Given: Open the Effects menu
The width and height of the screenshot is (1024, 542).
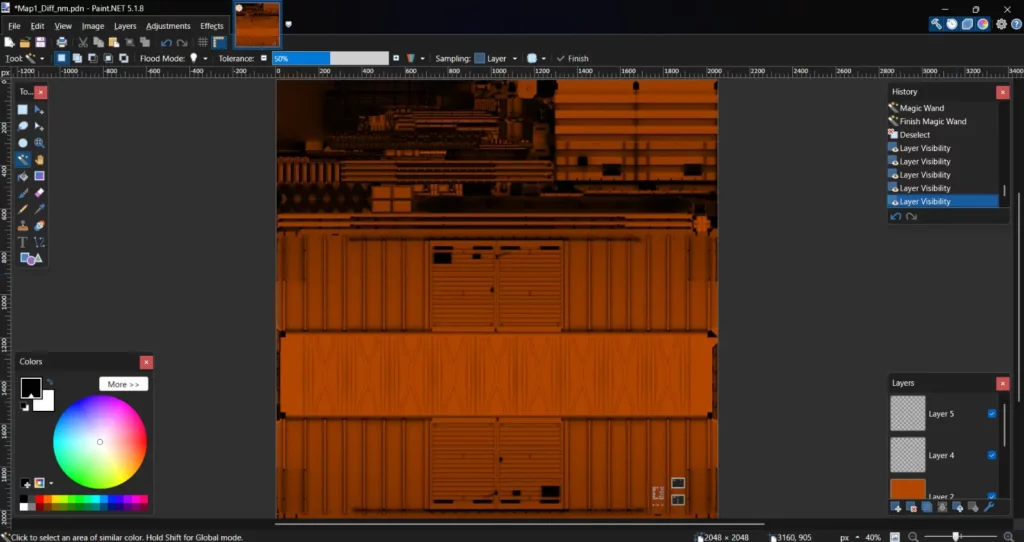Looking at the screenshot, I should pos(212,26).
